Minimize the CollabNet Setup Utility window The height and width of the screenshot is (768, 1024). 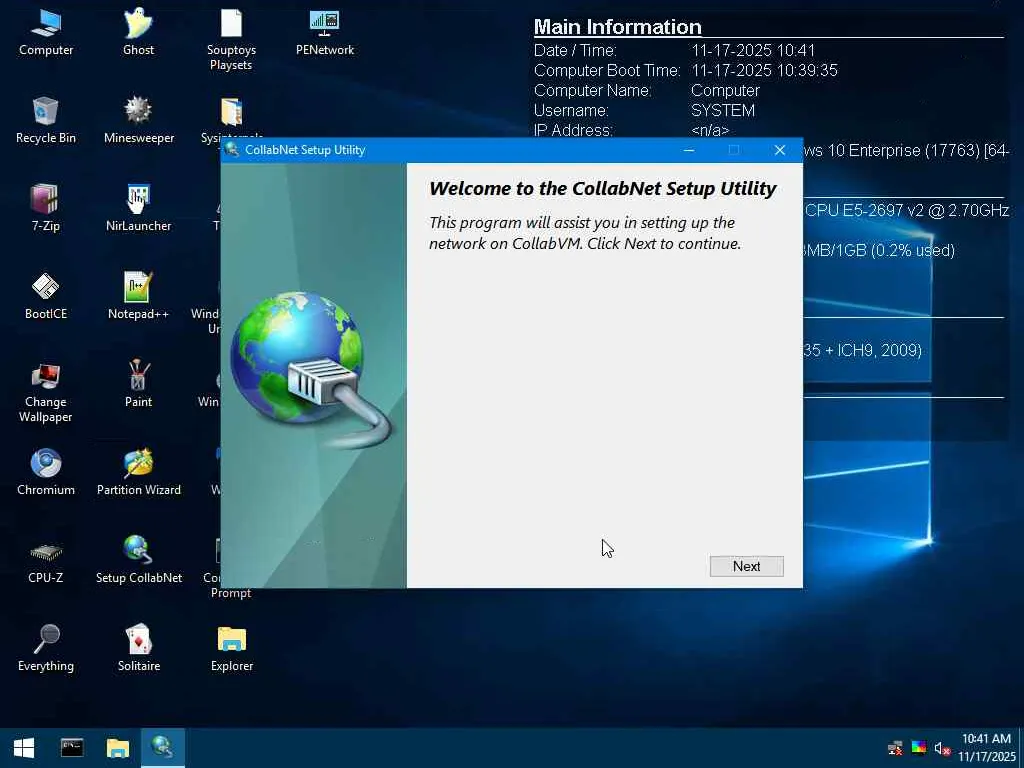[689, 150]
